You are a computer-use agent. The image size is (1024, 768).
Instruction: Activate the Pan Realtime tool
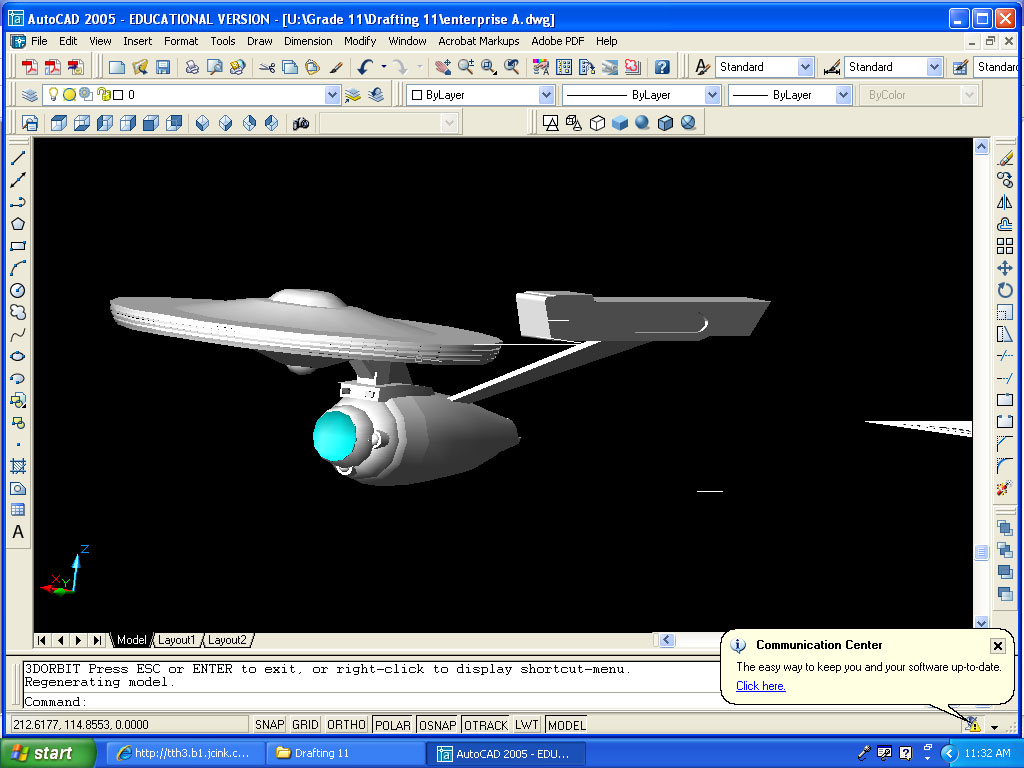click(x=441, y=68)
